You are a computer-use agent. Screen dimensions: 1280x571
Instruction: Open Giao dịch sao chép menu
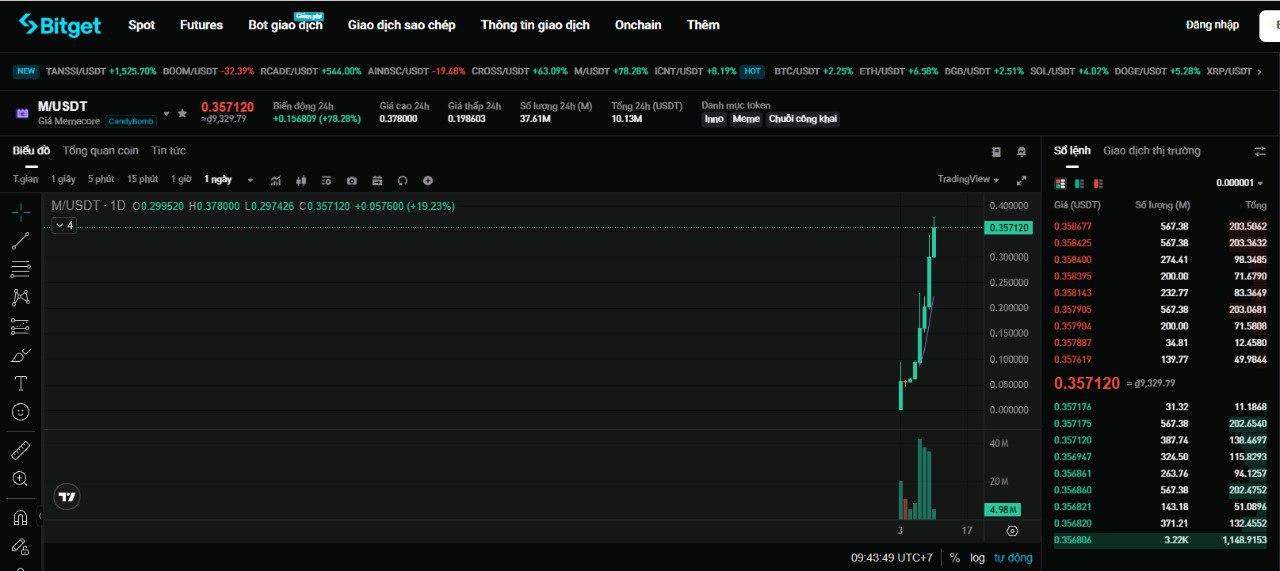click(x=401, y=25)
